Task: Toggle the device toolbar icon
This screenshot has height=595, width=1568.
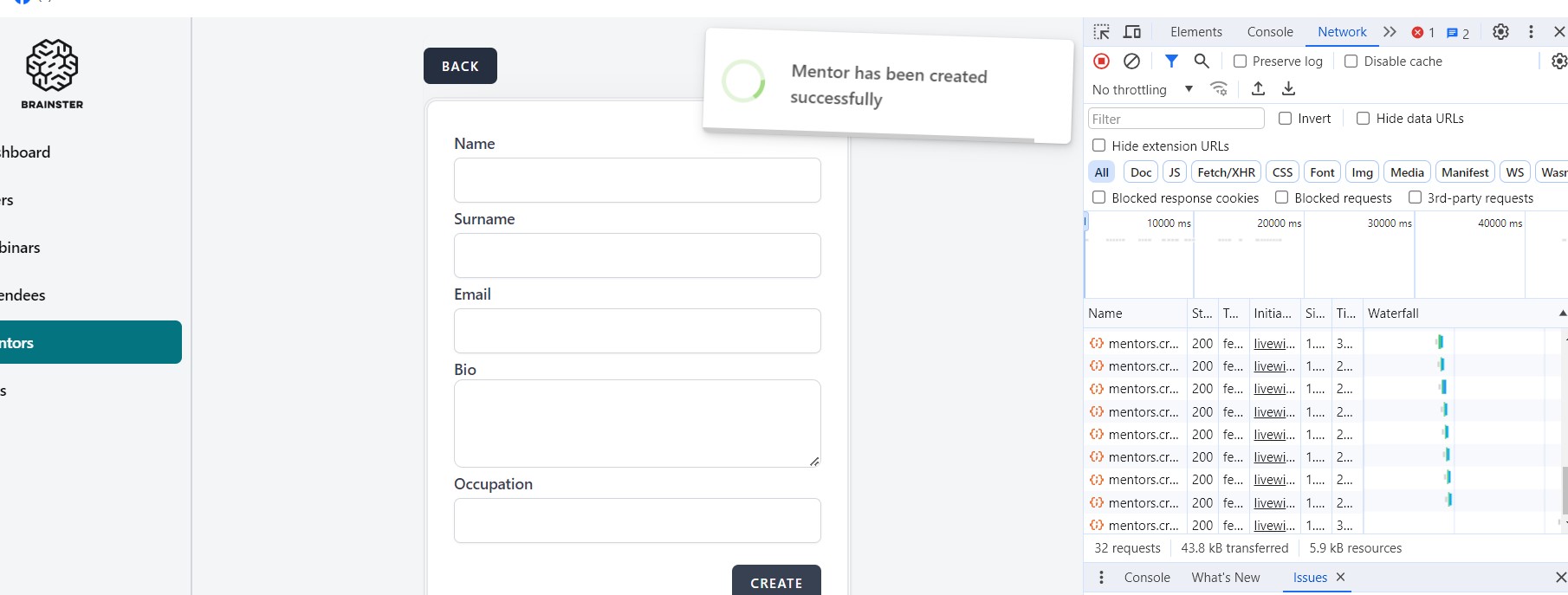Action: tap(1132, 32)
